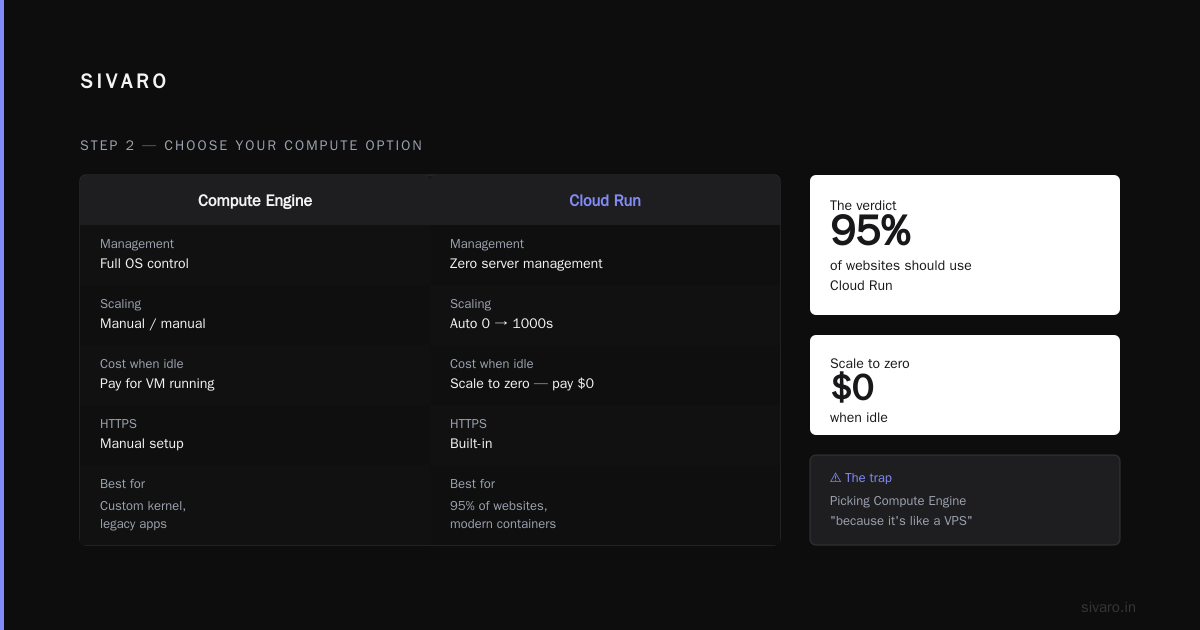
Task: Click 'Scaling' label in Cloud Run column
Action: [471, 304]
